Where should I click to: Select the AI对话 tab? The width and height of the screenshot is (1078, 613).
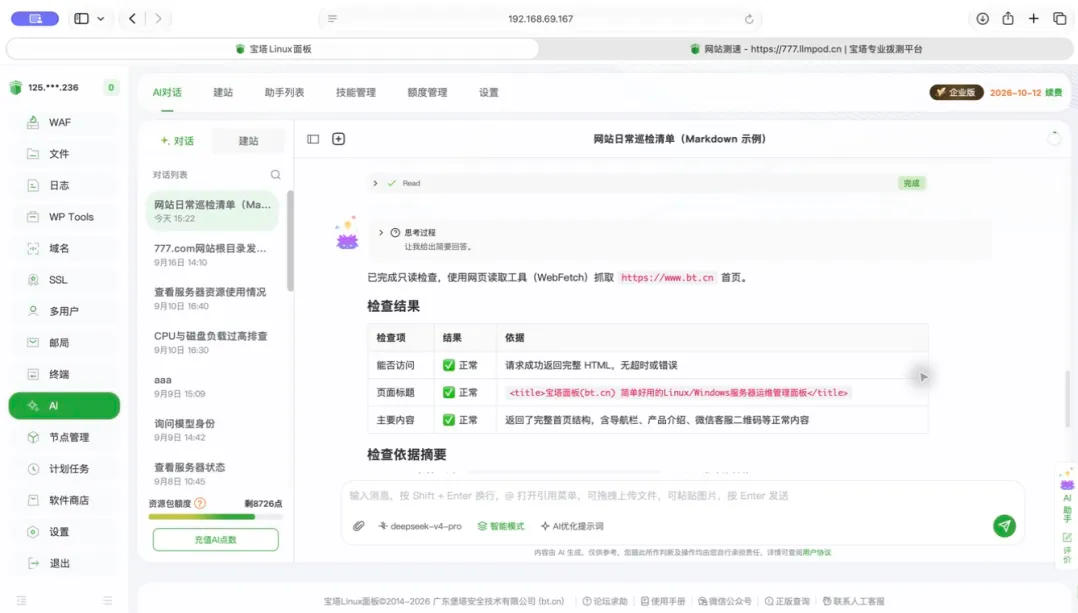coord(167,92)
